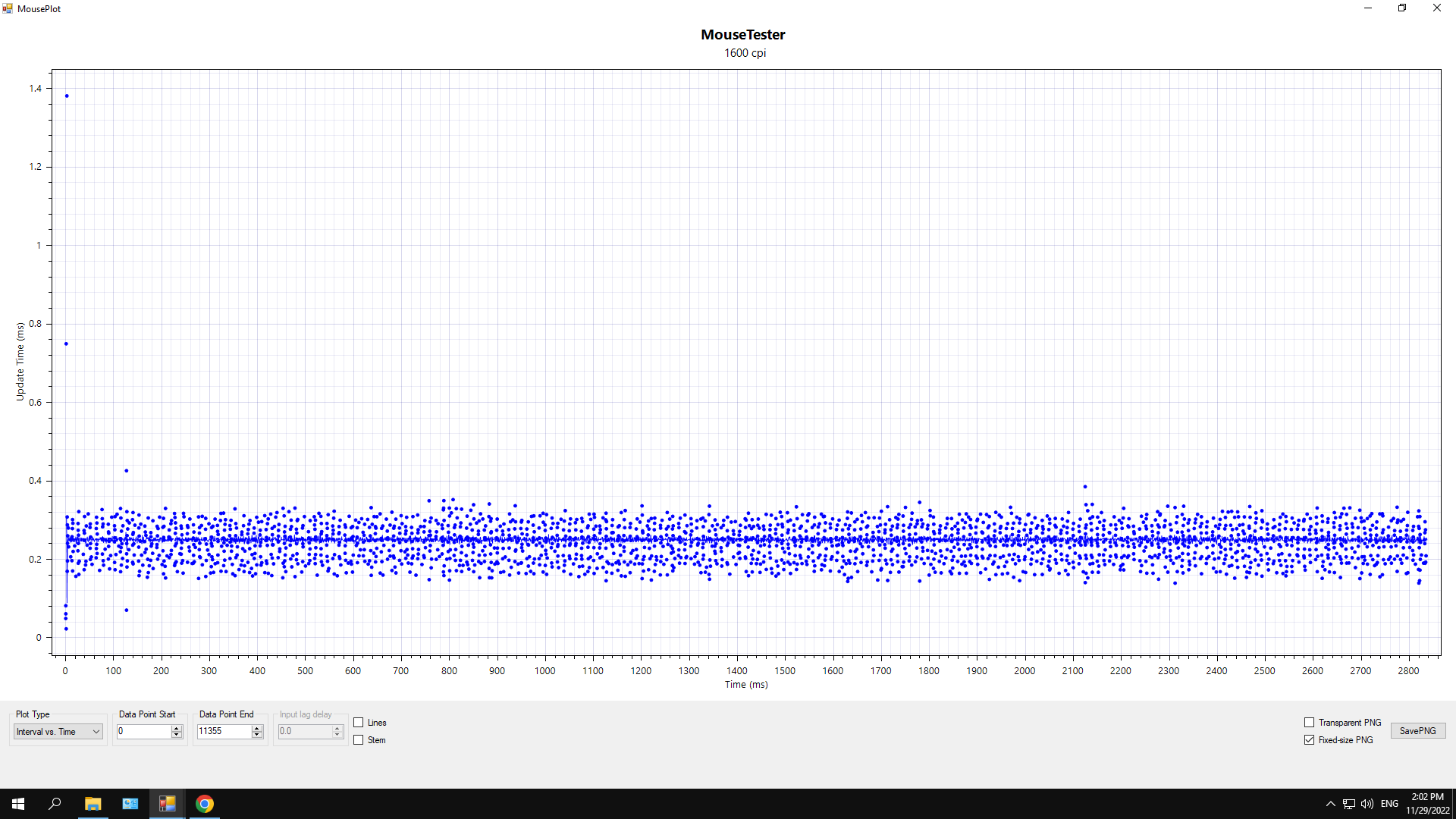Click the SavePNG button
Screen dimensions: 1456x819
point(1417,731)
